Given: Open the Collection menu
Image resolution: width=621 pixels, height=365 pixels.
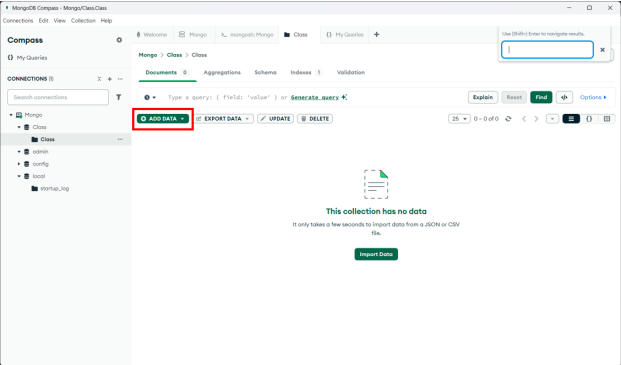Looking at the screenshot, I should point(83,21).
